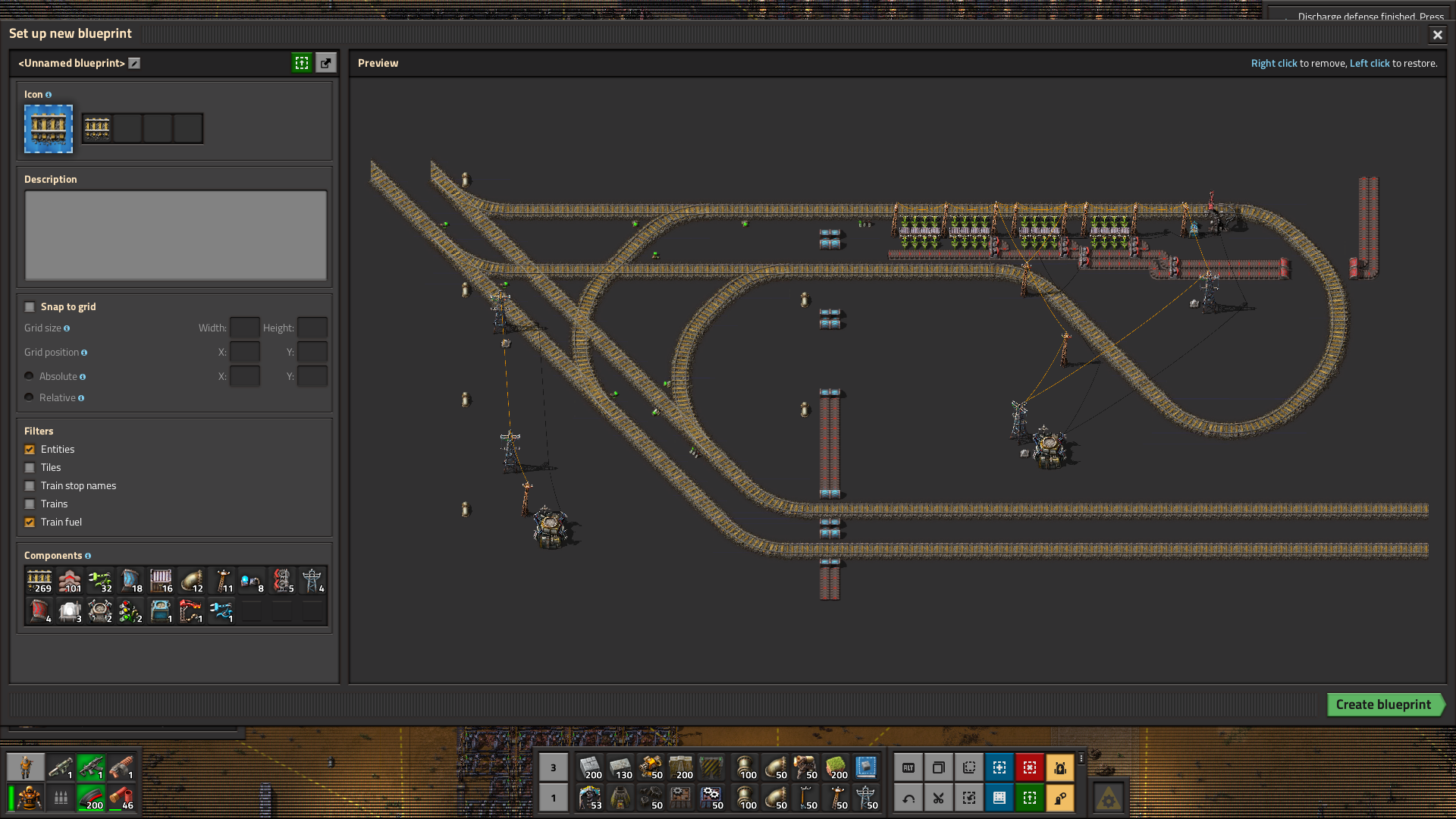1456x819 pixels.
Task: Select the Relative radio button
Action: [x=29, y=397]
